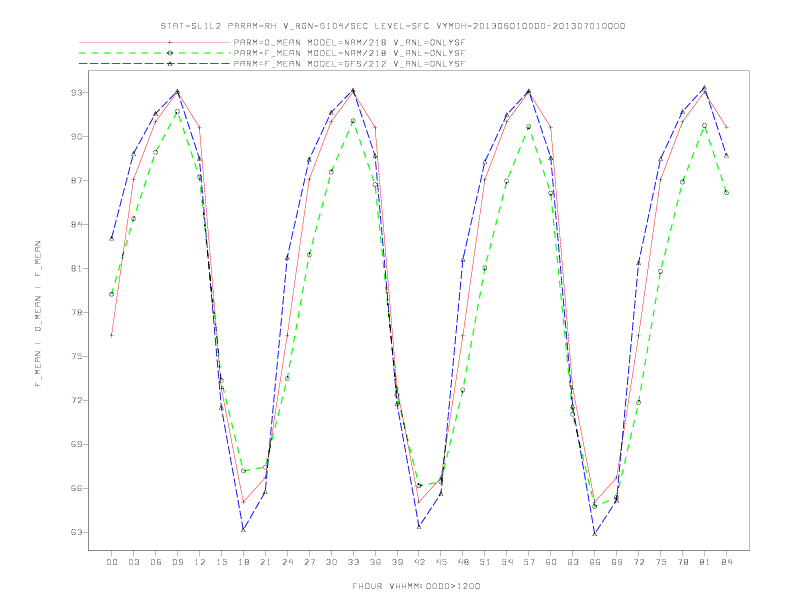Click y-axis tick value 87
The width and height of the screenshot is (792, 612).
pyautogui.click(x=77, y=181)
